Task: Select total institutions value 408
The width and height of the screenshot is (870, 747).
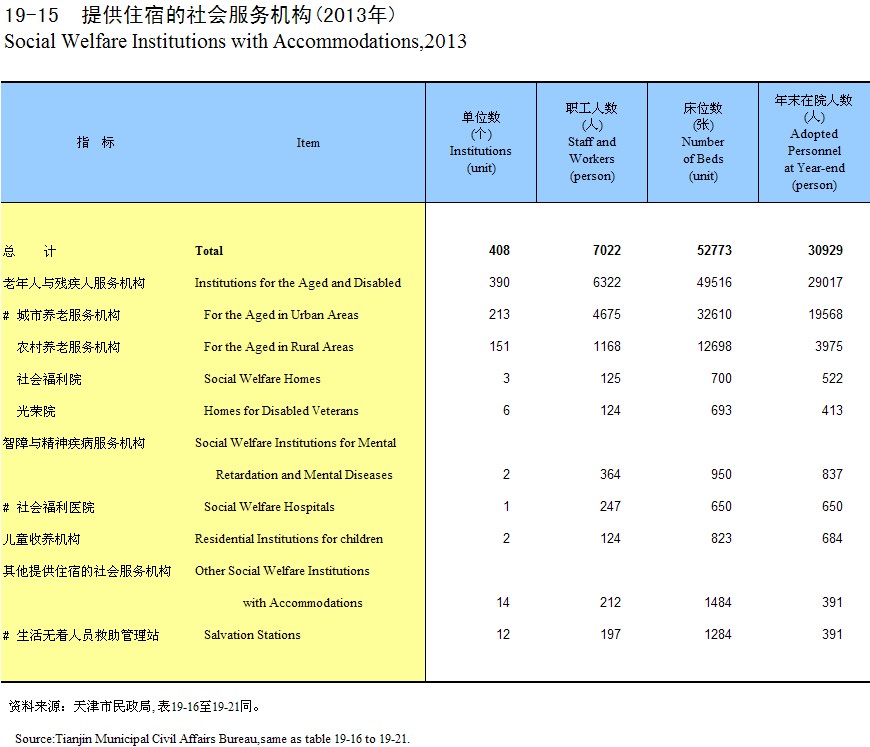Action: 498,251
